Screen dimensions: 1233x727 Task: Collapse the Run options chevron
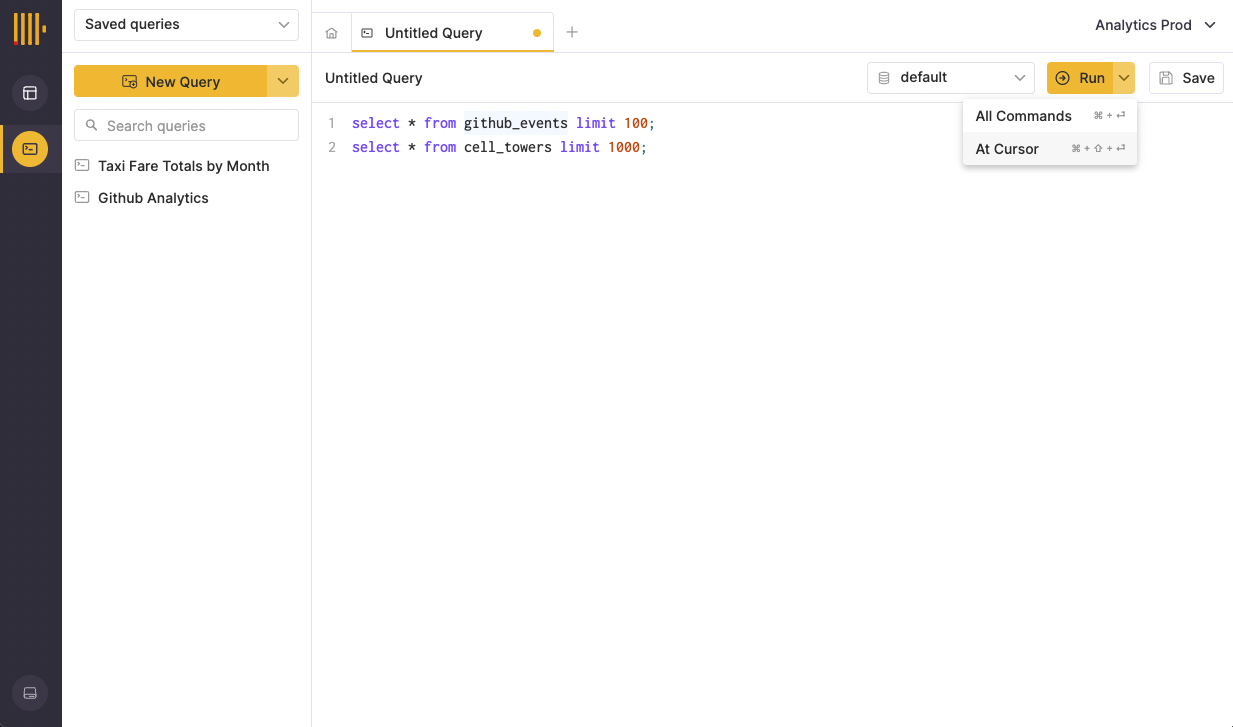click(1124, 78)
